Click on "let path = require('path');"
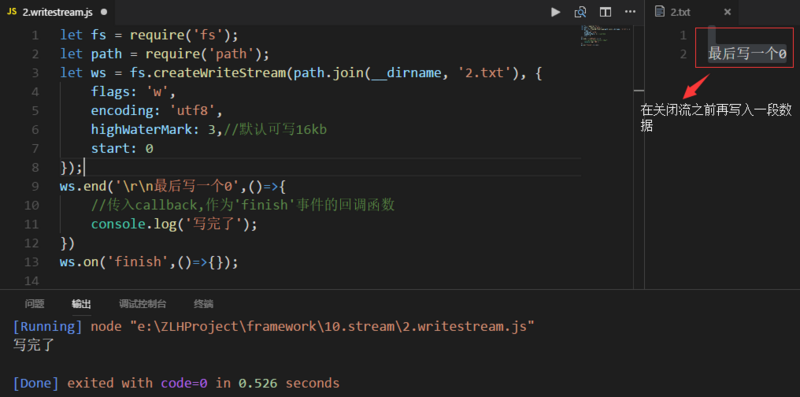This screenshot has height=397, width=800. tap(164, 54)
